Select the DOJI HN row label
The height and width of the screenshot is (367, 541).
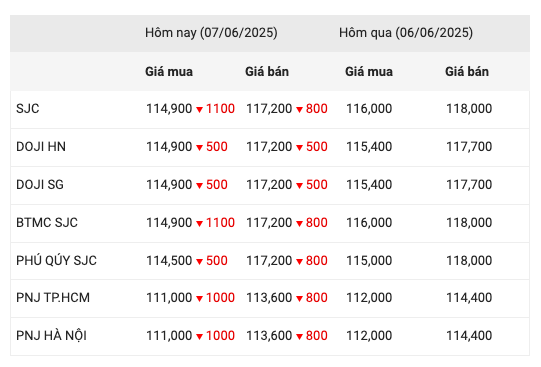click(x=41, y=147)
